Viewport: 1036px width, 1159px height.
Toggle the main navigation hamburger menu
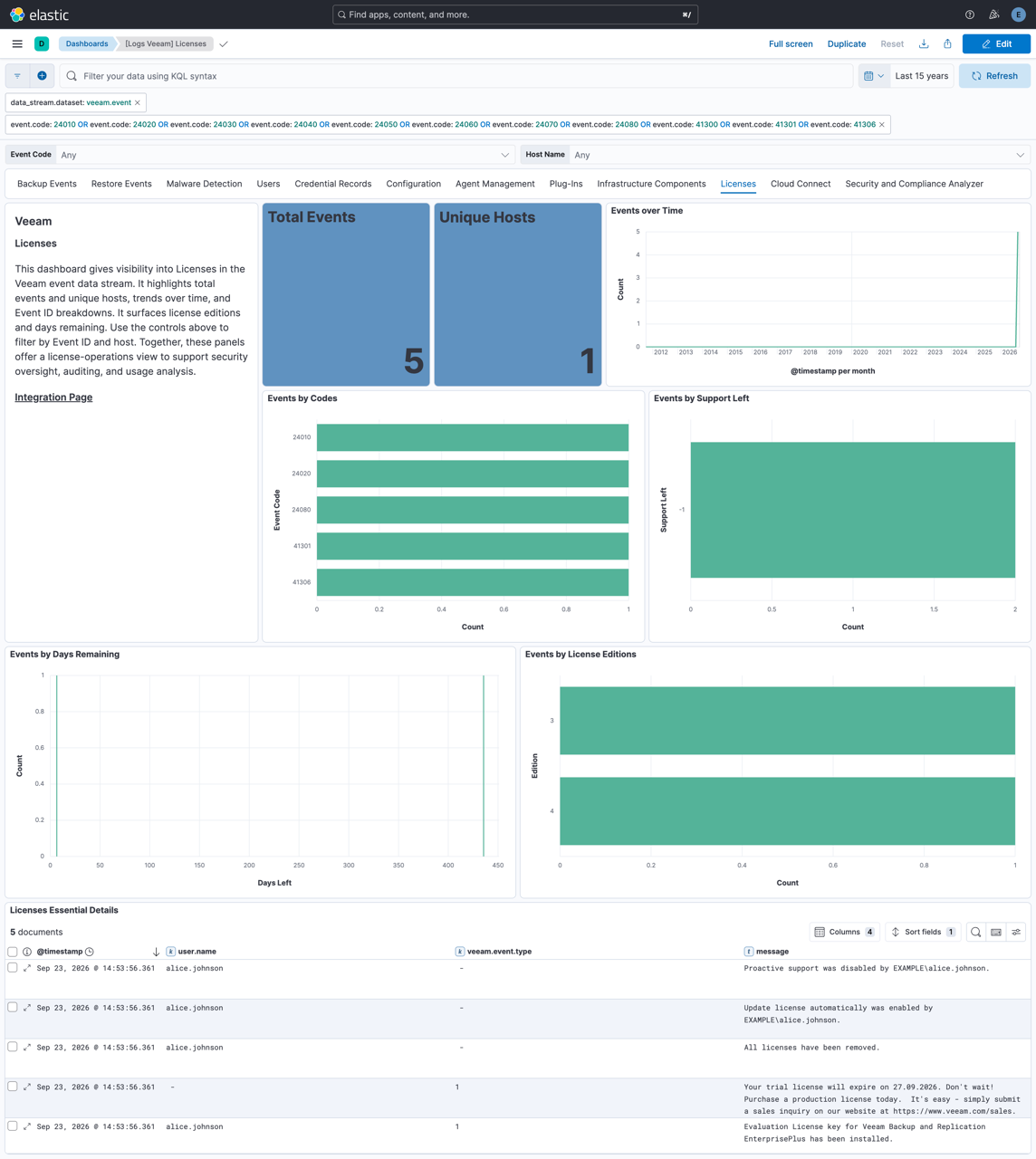(x=17, y=43)
